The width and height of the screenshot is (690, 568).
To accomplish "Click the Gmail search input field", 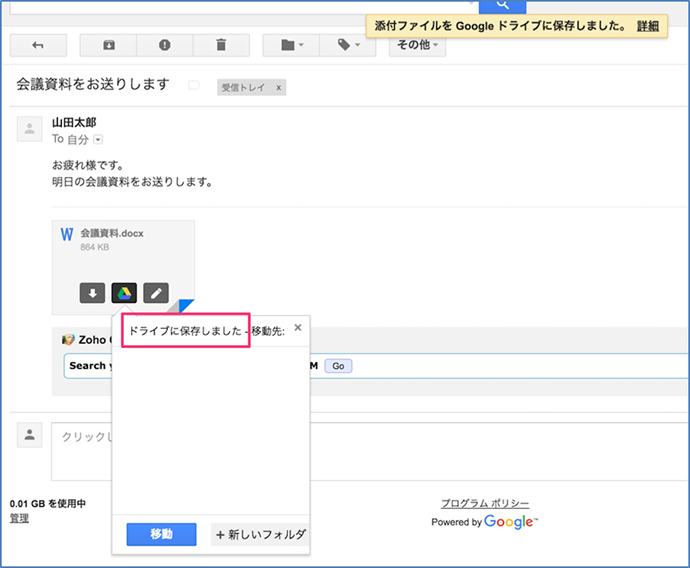I will pyautogui.click(x=244, y=6).
